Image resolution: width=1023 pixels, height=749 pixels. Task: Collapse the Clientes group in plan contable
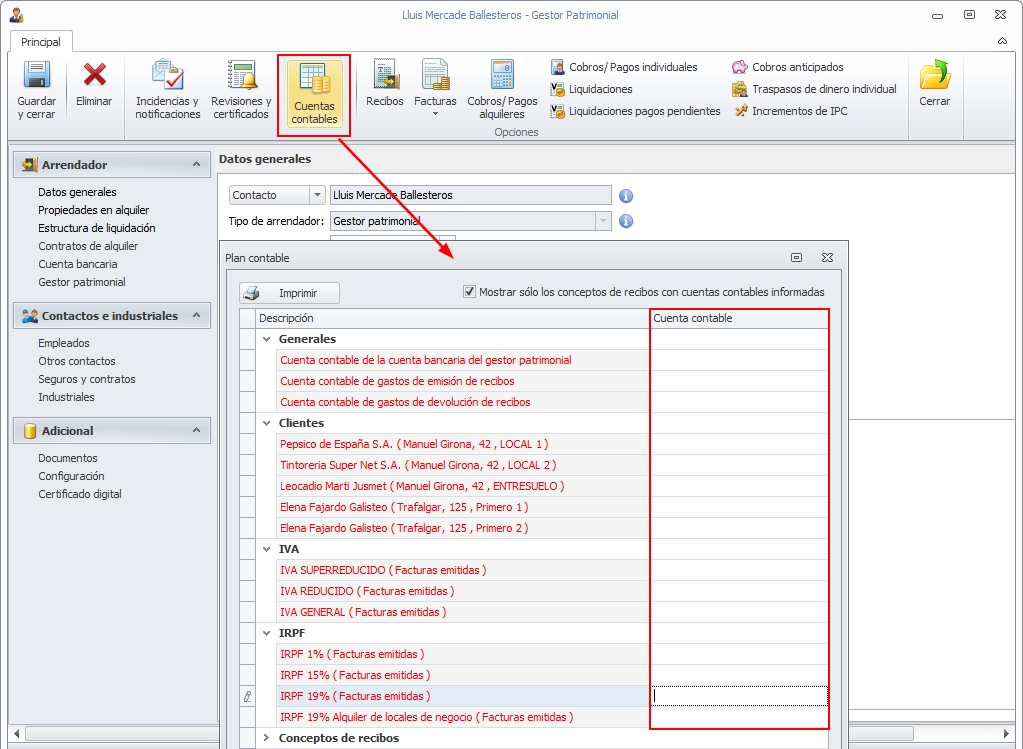pyautogui.click(x=266, y=423)
